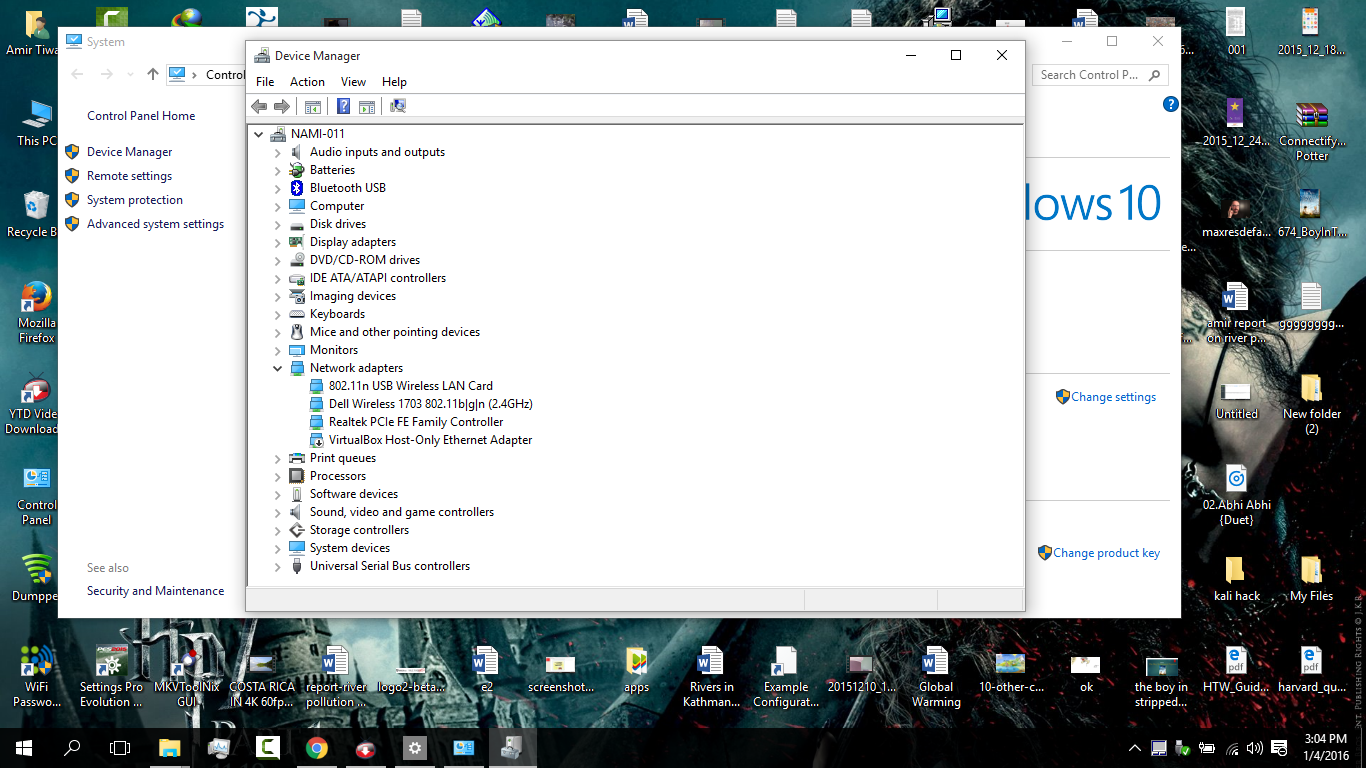Click Change product key

(x=1106, y=552)
